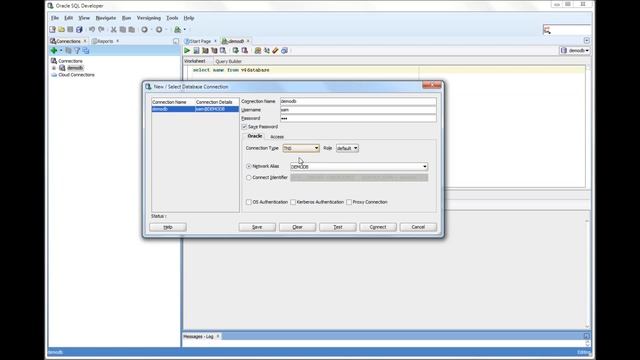640x360 pixels.
Task: Click the To Upper/Lower case icon
Action: tap(267, 51)
